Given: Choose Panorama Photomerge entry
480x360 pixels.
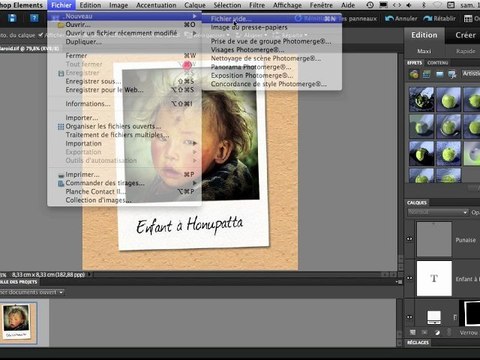Looking at the screenshot, I should coord(251,67).
